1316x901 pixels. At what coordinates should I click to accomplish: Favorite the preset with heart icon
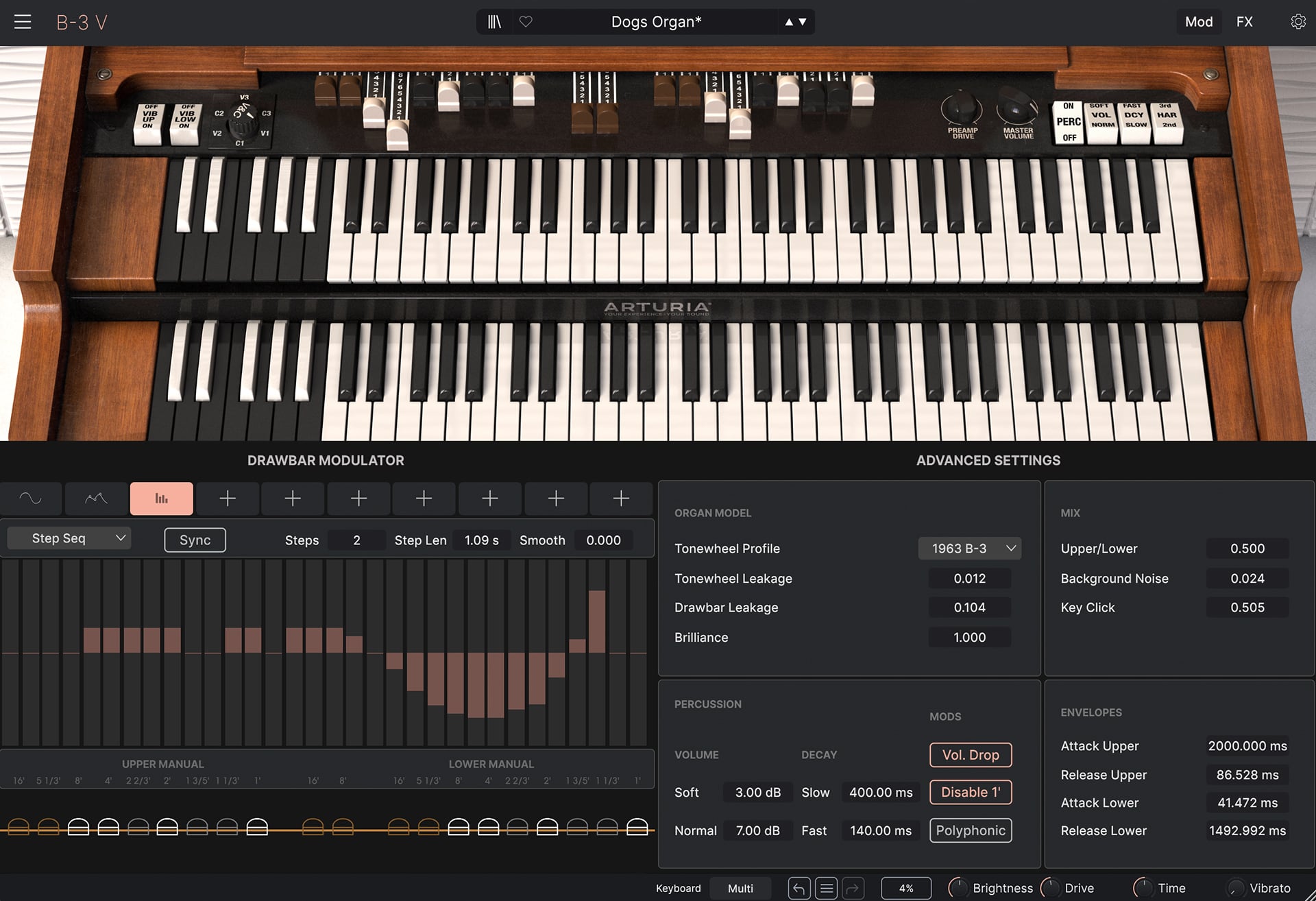pos(526,22)
